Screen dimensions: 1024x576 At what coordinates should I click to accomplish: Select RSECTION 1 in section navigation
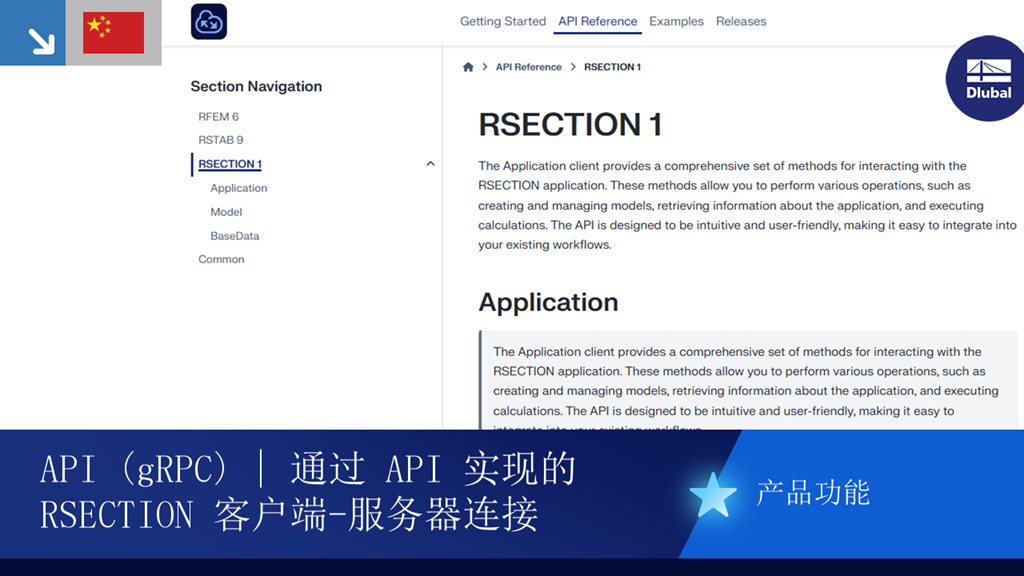(x=230, y=164)
